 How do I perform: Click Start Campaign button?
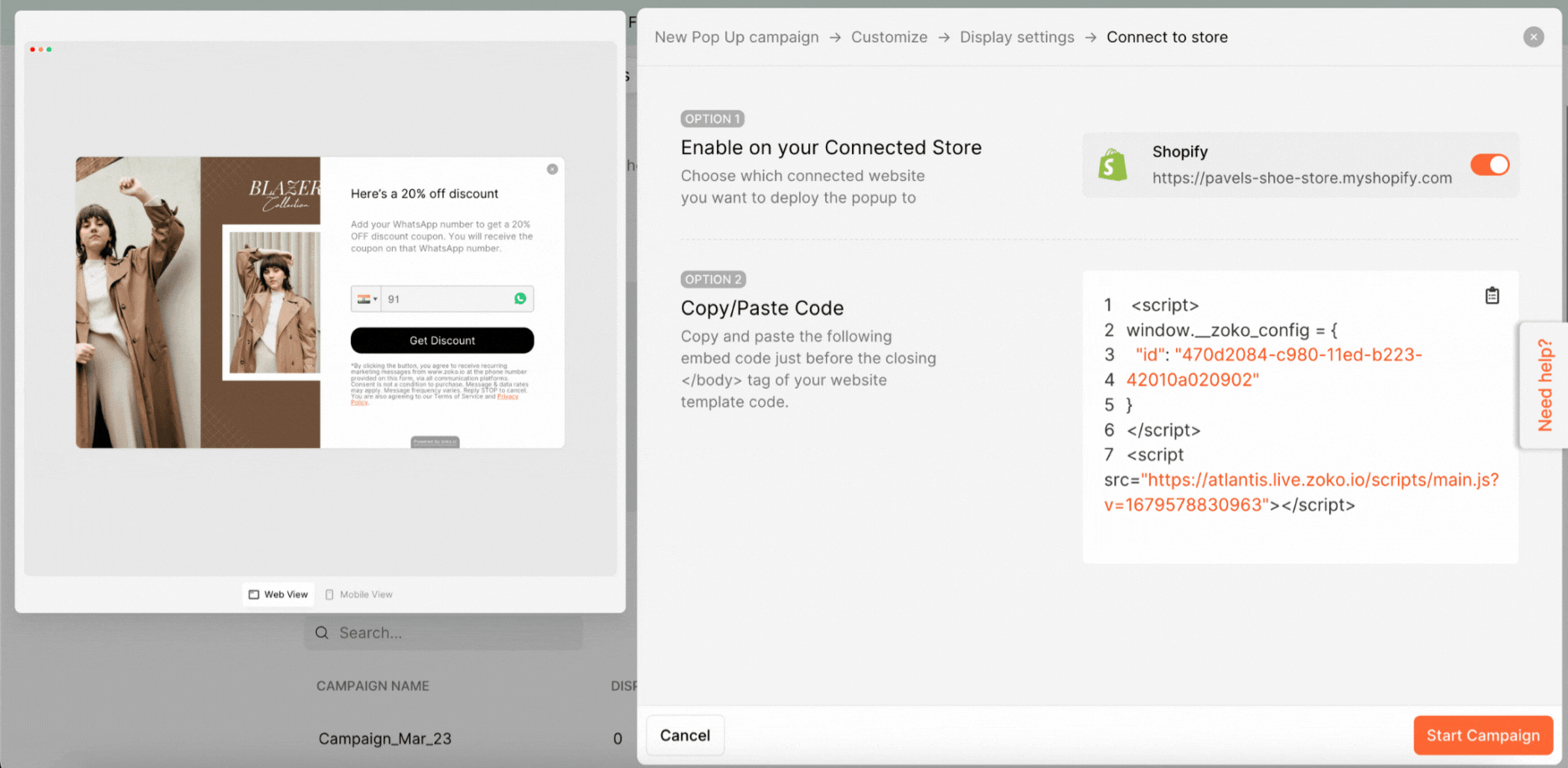click(1483, 735)
